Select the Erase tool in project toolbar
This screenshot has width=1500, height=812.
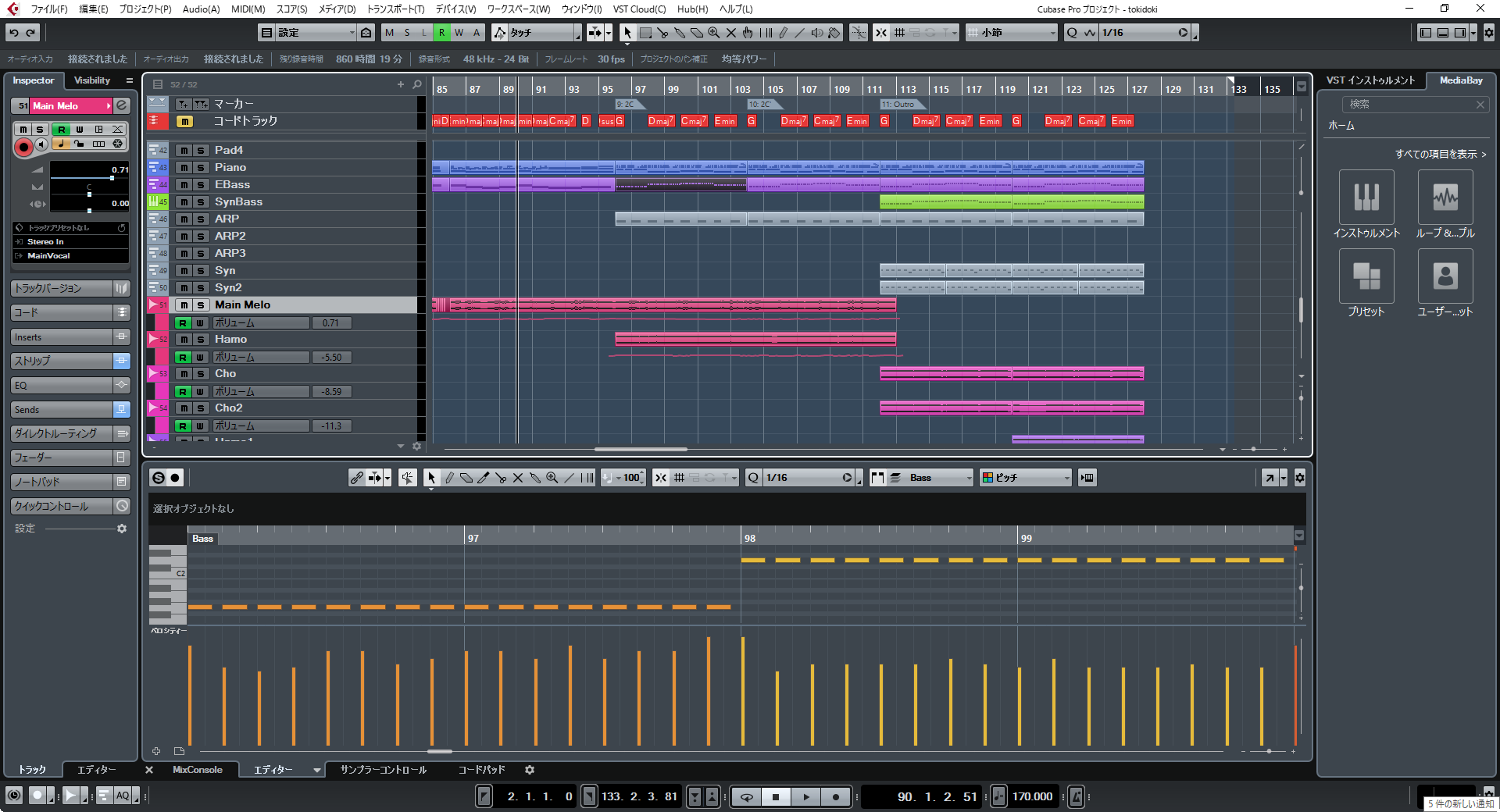[697, 32]
